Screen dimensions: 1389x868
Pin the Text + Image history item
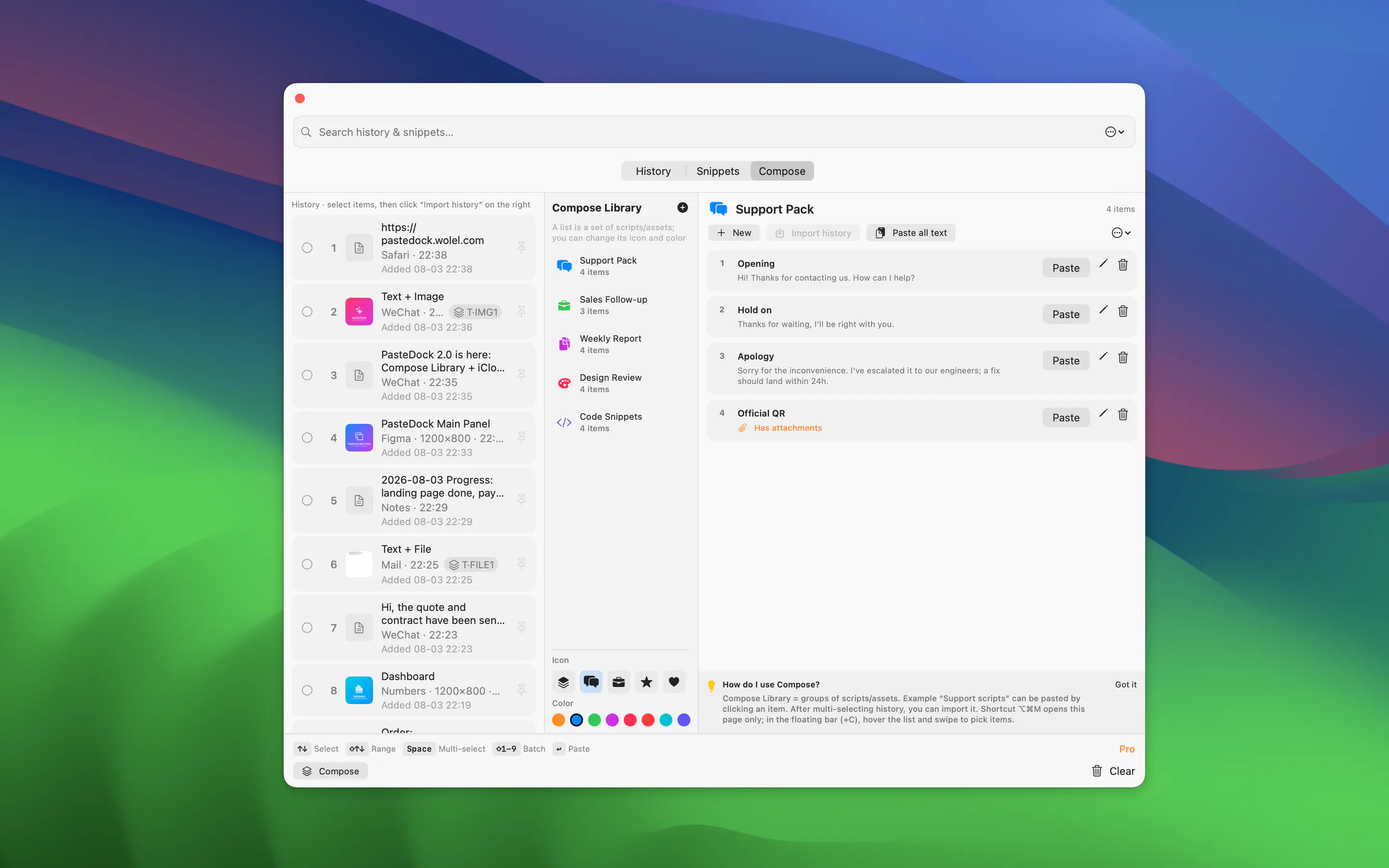click(x=521, y=311)
